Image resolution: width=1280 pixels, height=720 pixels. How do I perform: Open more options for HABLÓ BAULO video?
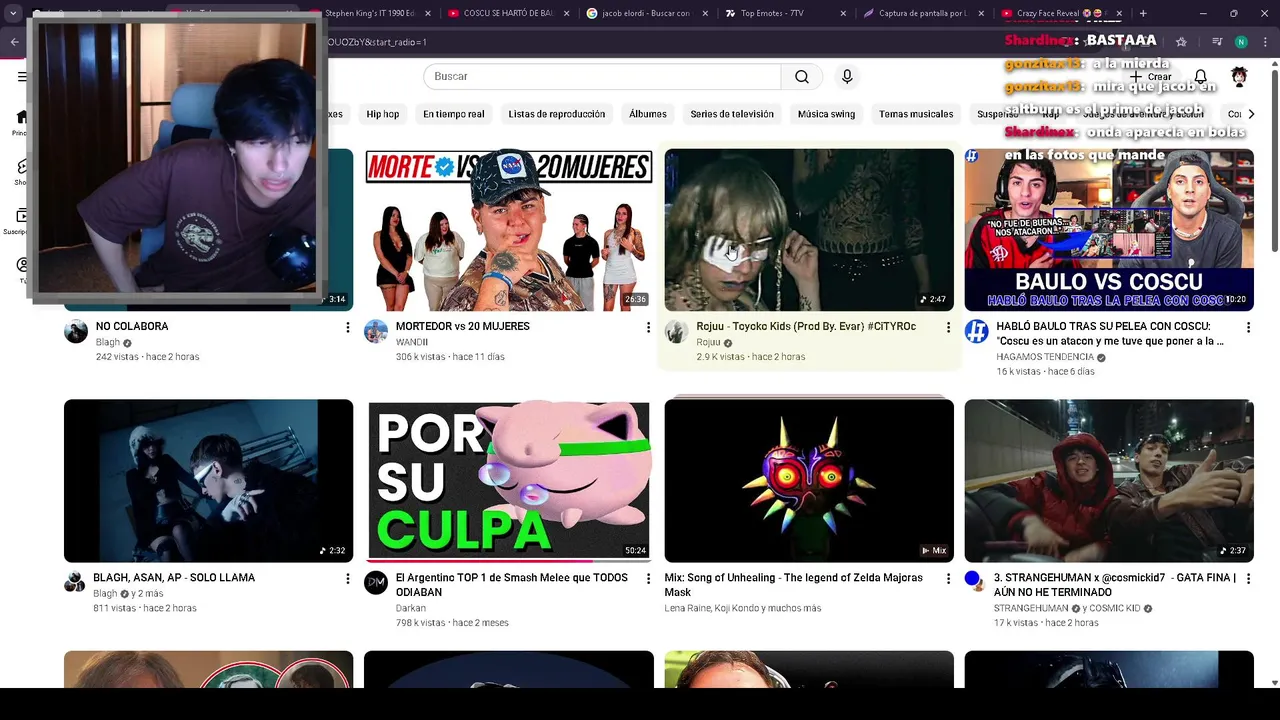pos(1248,327)
